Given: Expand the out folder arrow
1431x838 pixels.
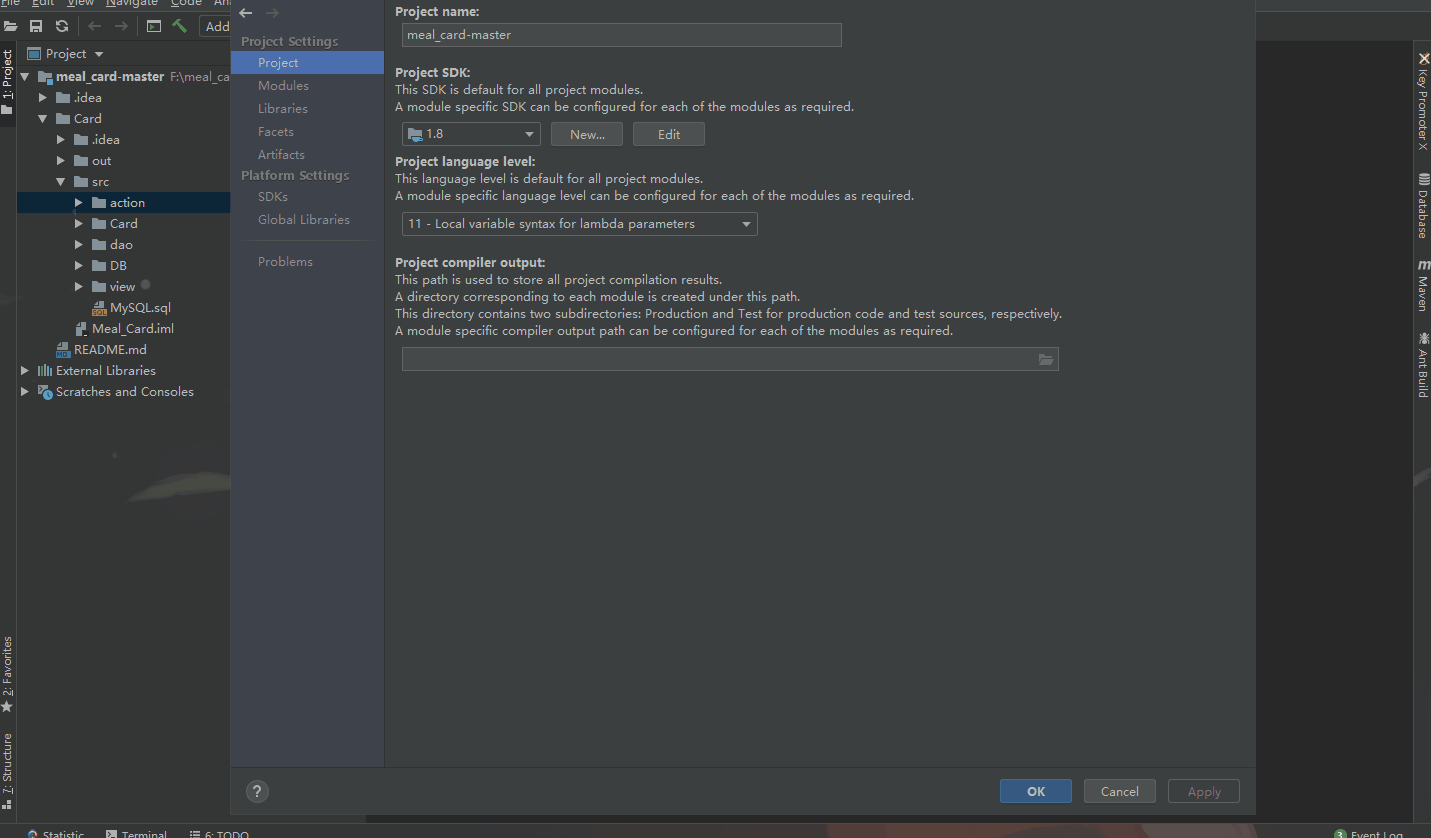Looking at the screenshot, I should [61, 161].
